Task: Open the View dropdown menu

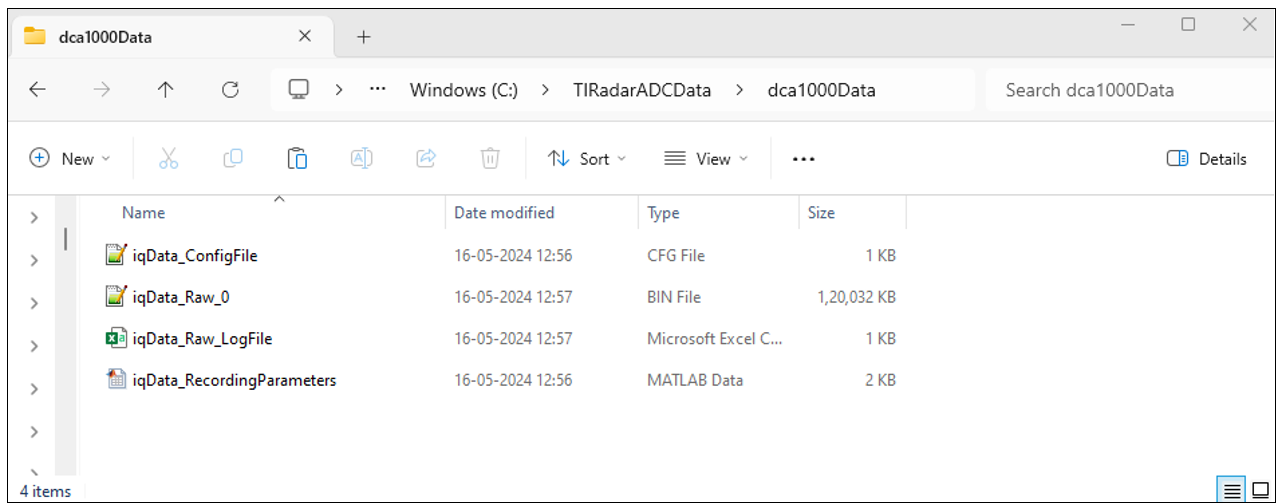Action: pyautogui.click(x=706, y=159)
